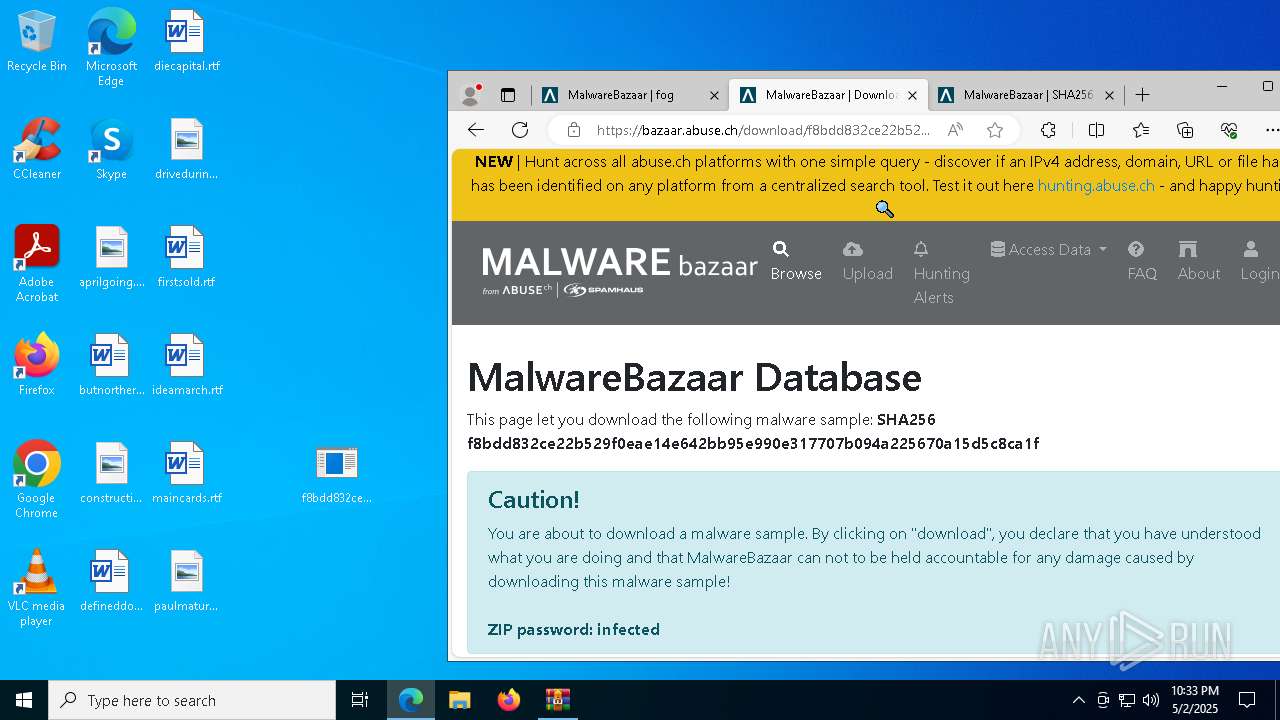
Task: Open Browser essentials heart icon
Action: coord(1229,130)
